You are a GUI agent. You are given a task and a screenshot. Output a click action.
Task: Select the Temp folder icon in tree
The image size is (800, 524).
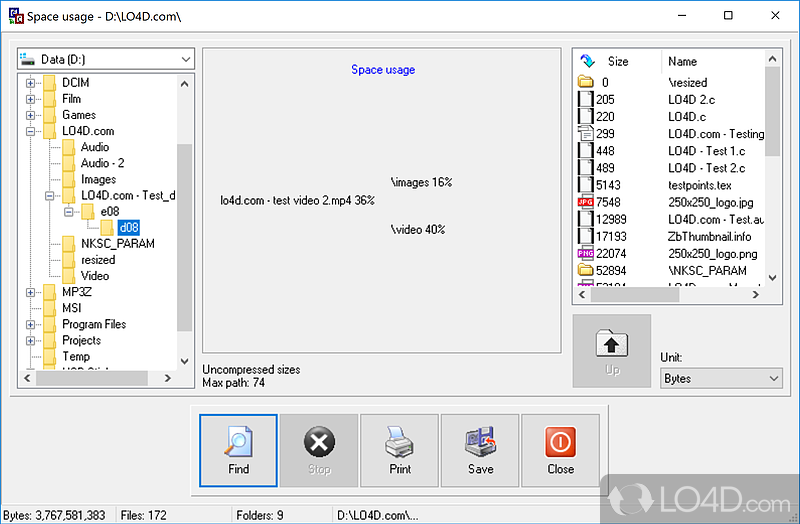49,356
